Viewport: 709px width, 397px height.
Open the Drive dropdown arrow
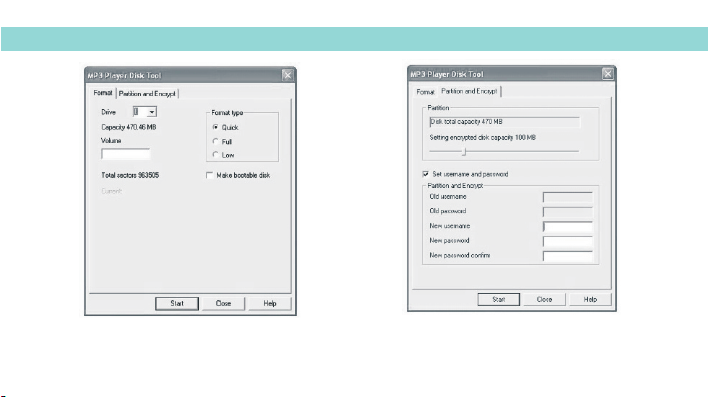pos(152,112)
